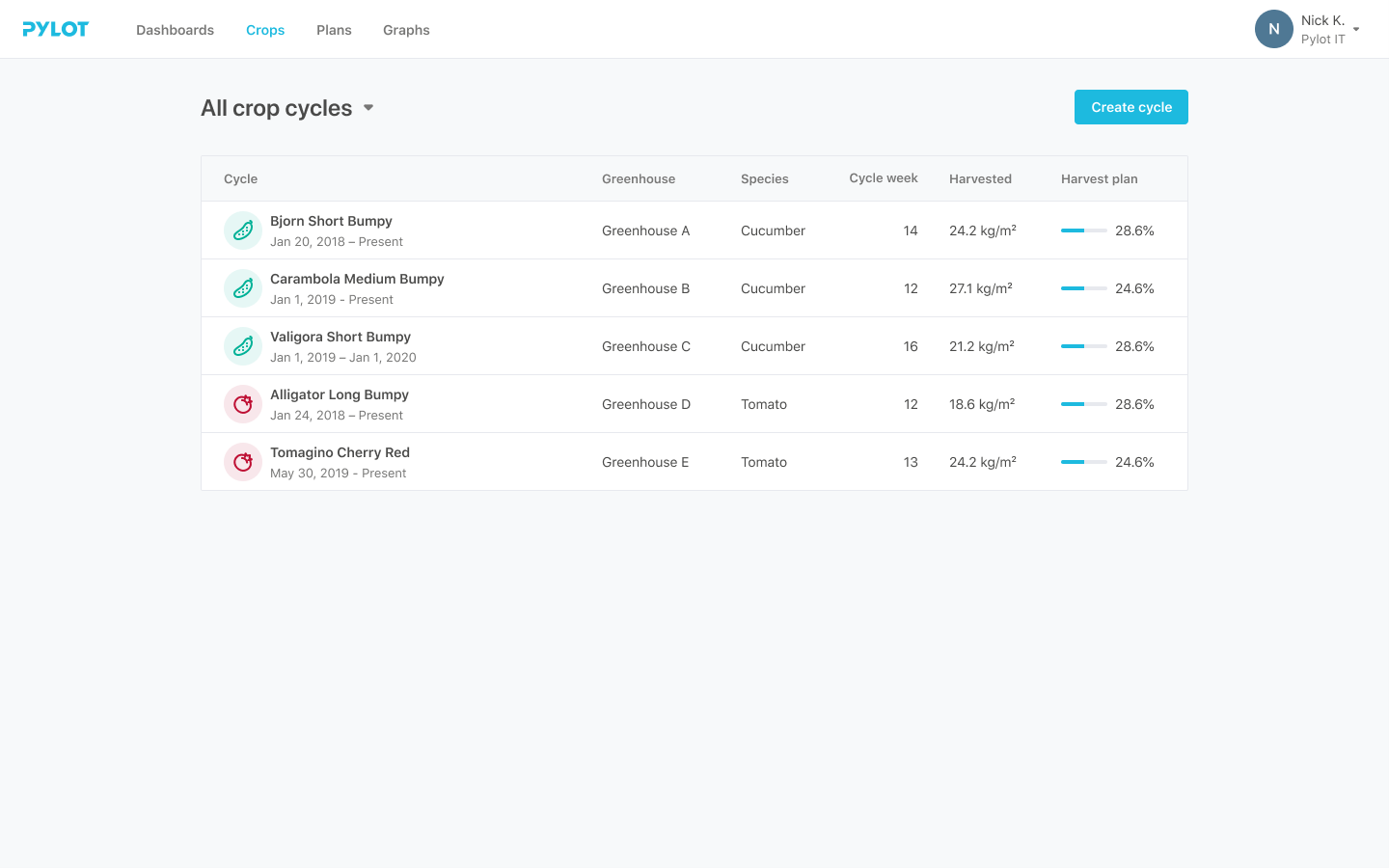Click the Tomagino Cherry Red tomato icon
Image resolution: width=1389 pixels, height=868 pixels.
(243, 462)
